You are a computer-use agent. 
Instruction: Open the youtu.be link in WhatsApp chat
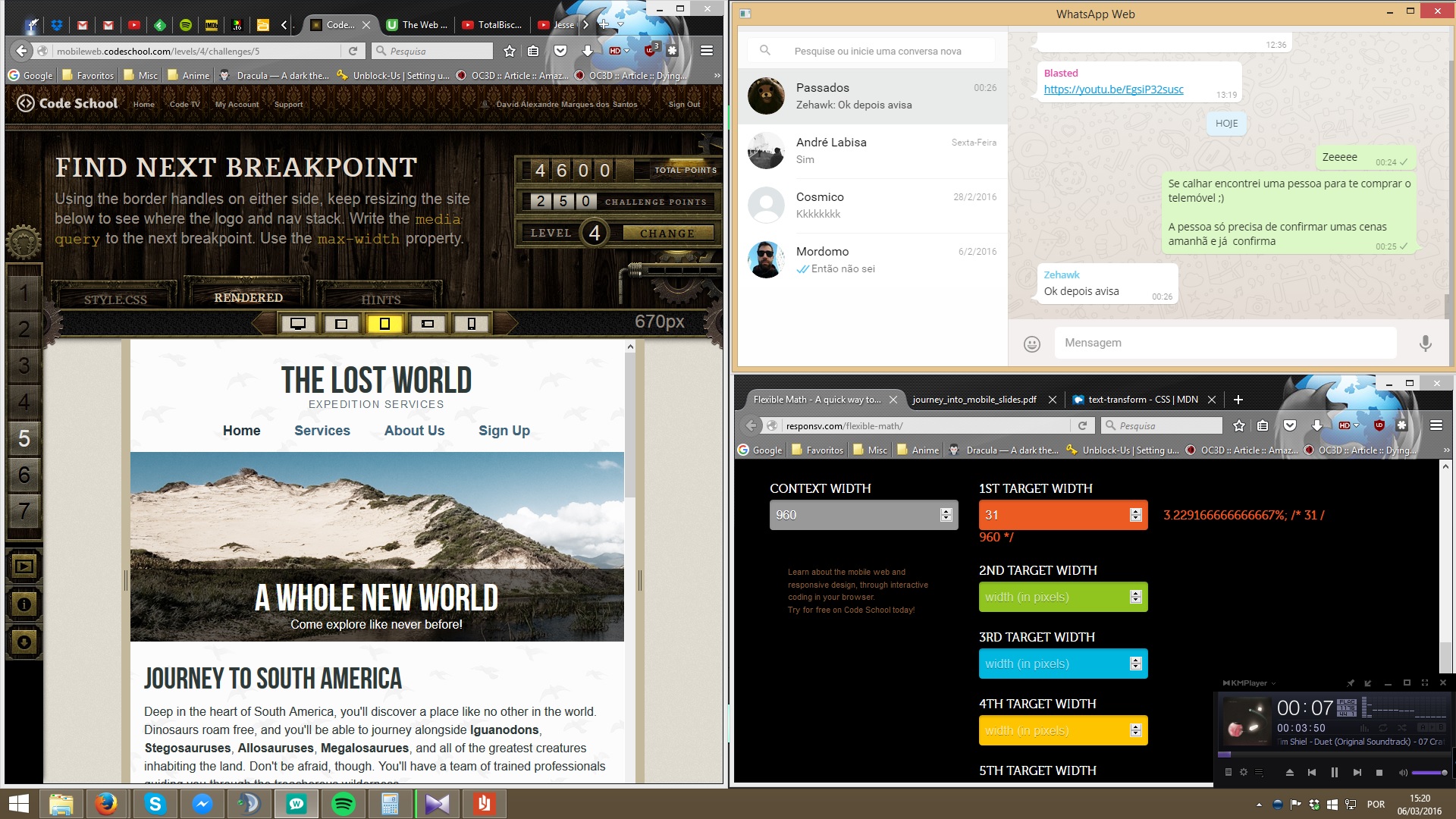point(1113,89)
